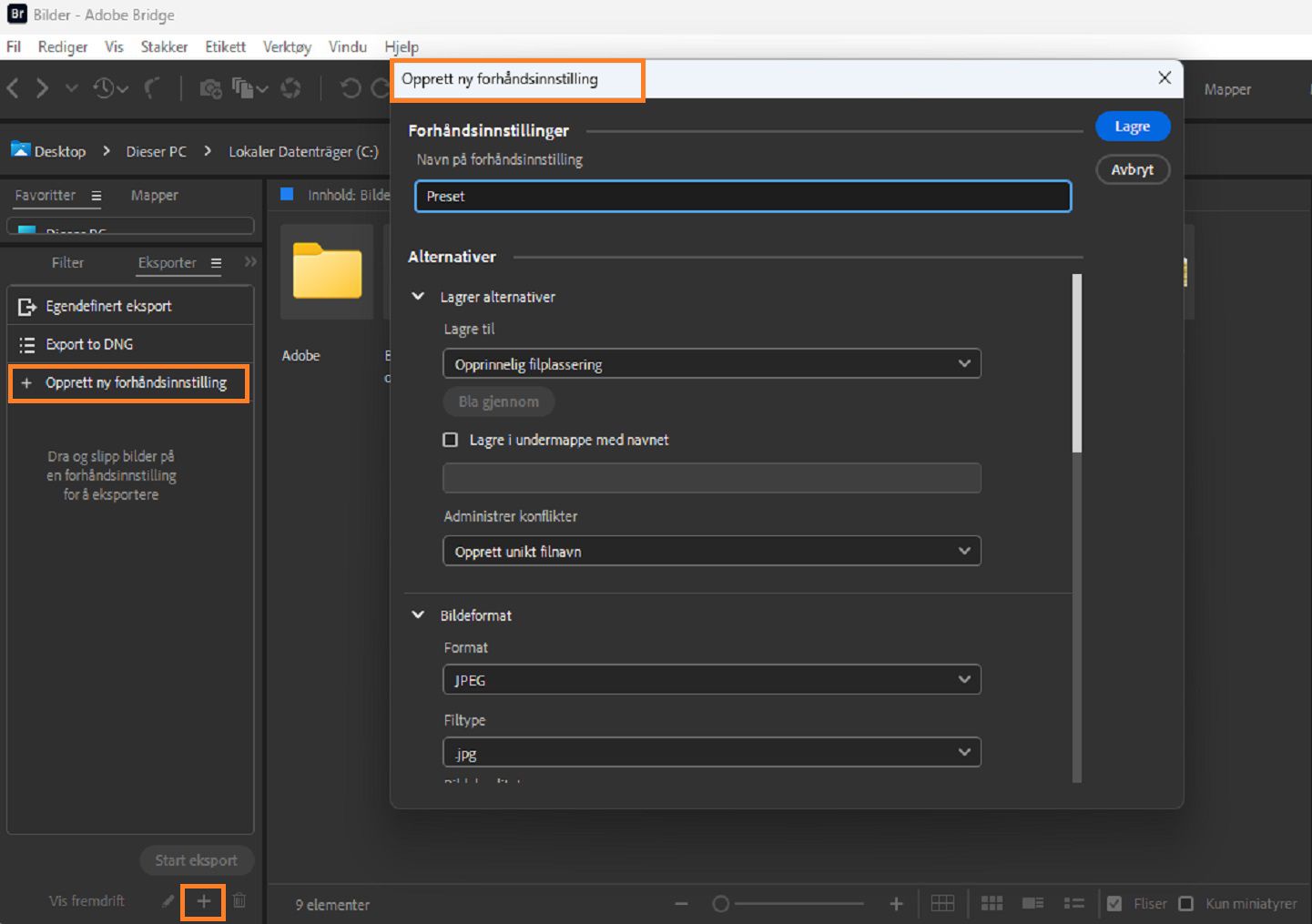
Task: Switch to the Mapper tab in left panel
Action: click(154, 196)
